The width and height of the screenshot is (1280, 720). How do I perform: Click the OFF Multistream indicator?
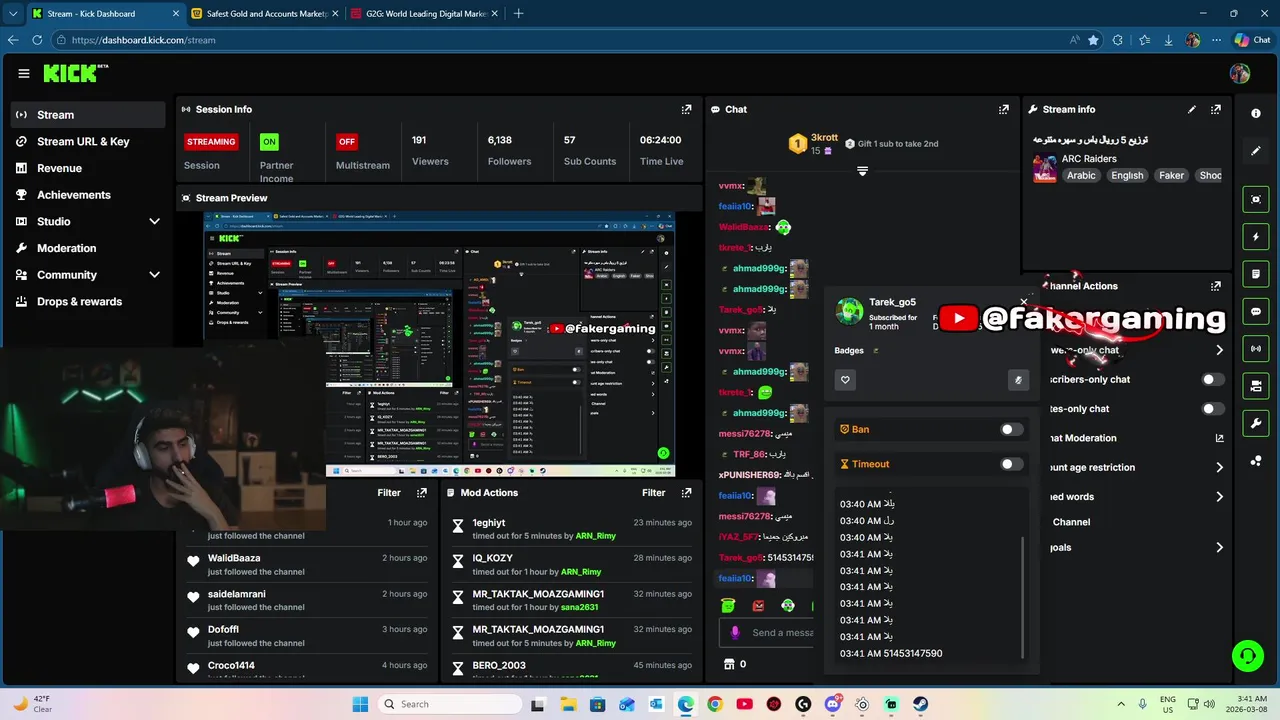(347, 142)
